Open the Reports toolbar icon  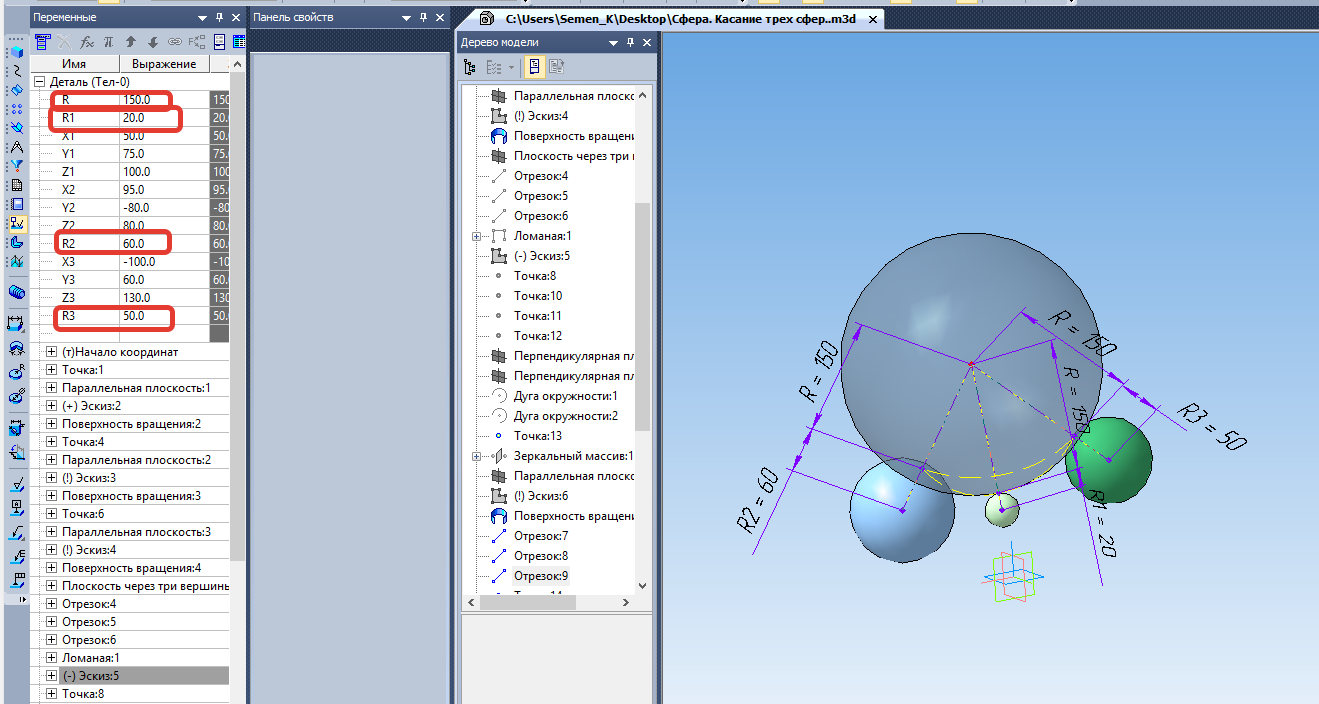(x=16, y=204)
